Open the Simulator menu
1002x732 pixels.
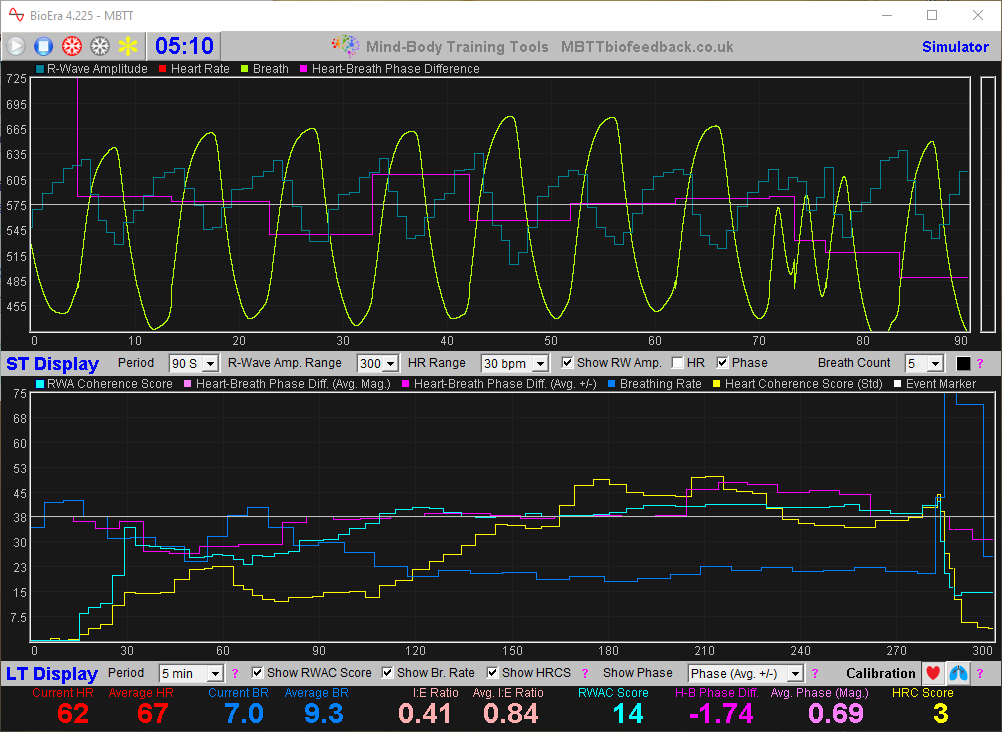click(955, 47)
